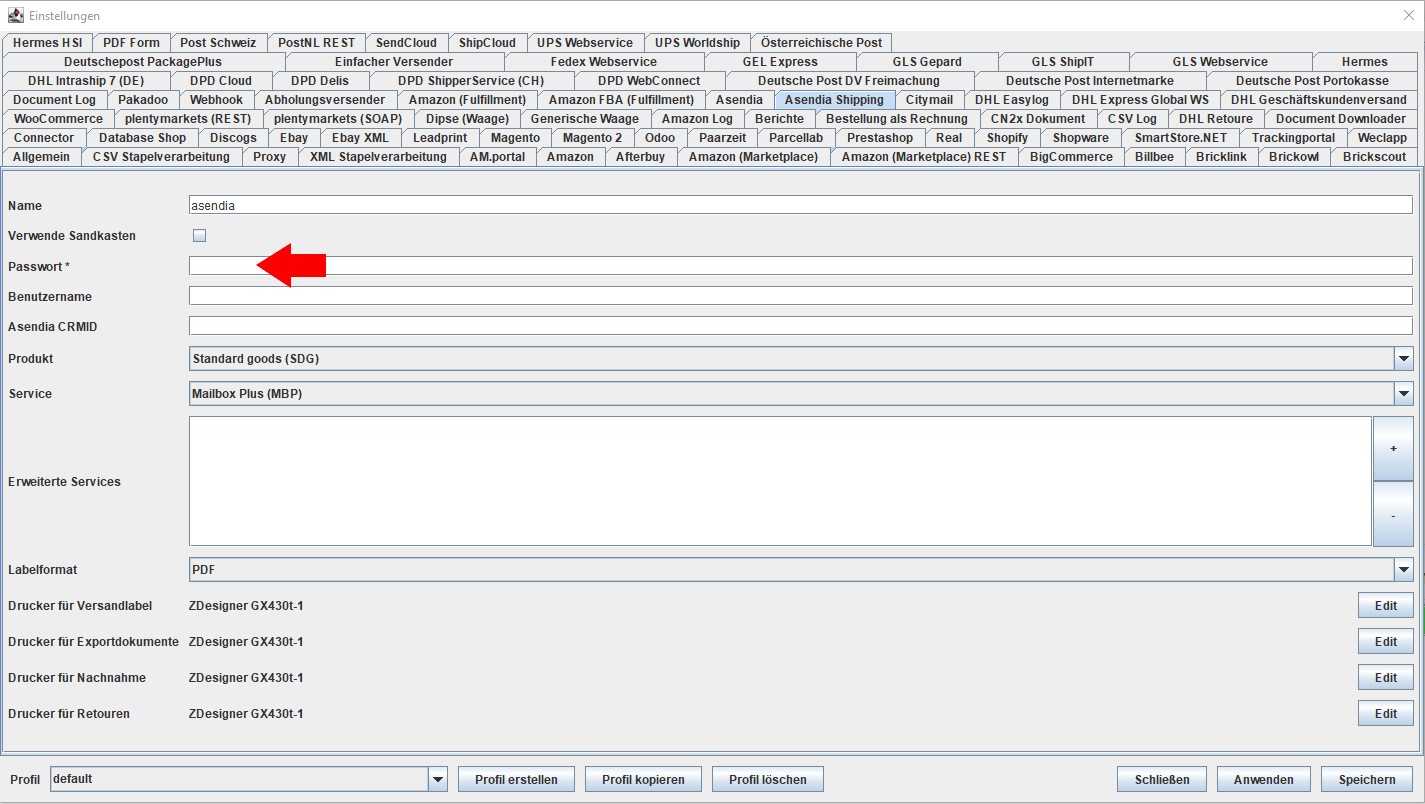
Task: Select the Asendia CRMID field
Action: click(801, 326)
